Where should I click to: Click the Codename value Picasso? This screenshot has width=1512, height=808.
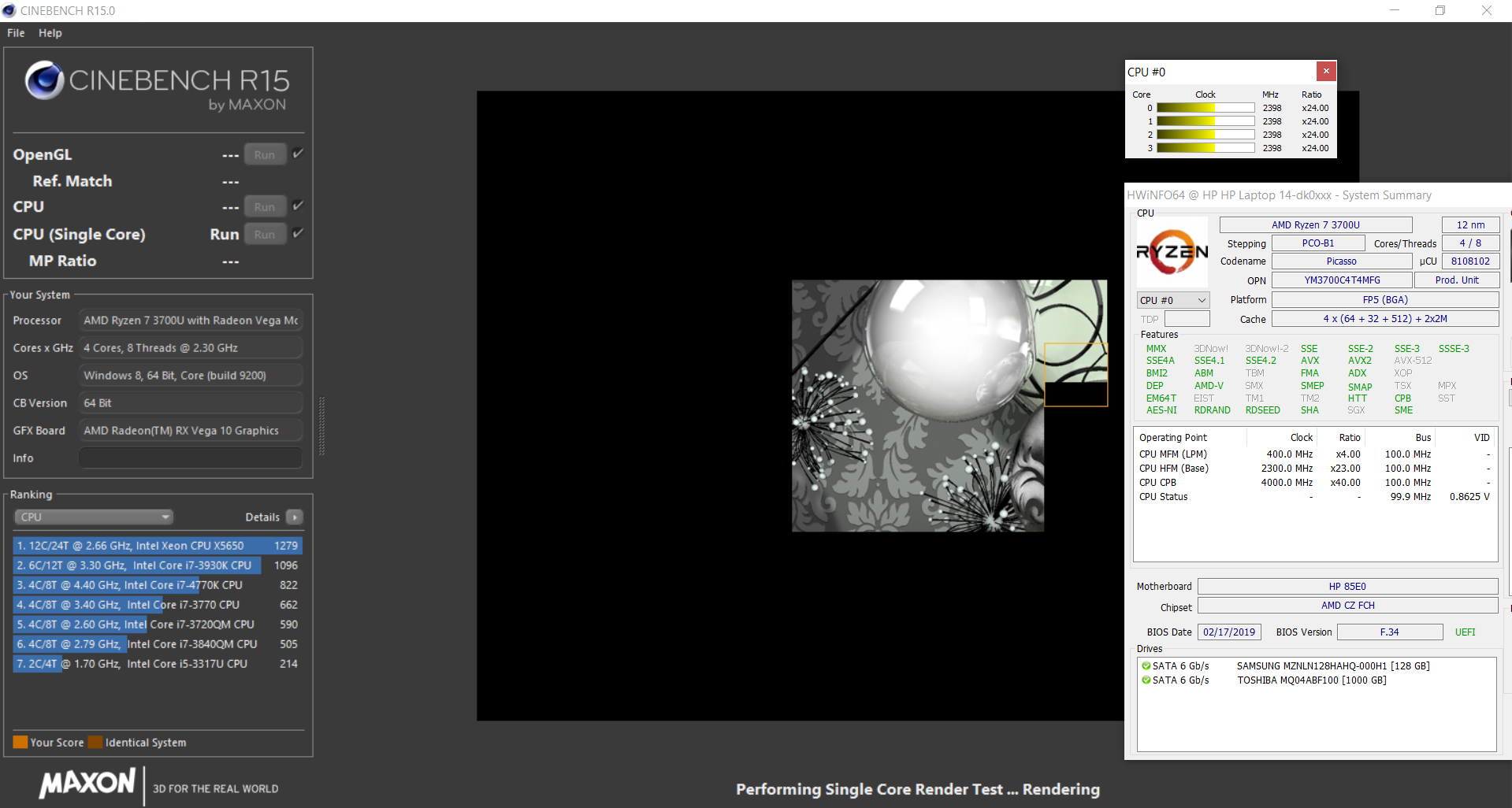1341,261
